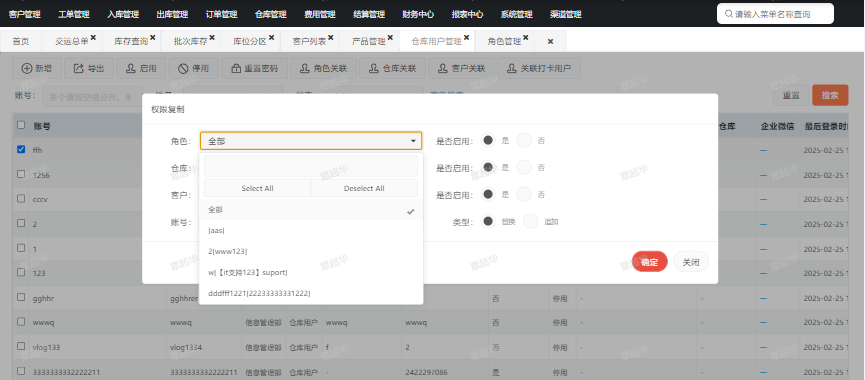The image size is (865, 380).
Task: Click the 重置密码 lock-icon toolbar button
Action: pyautogui.click(x=254, y=68)
